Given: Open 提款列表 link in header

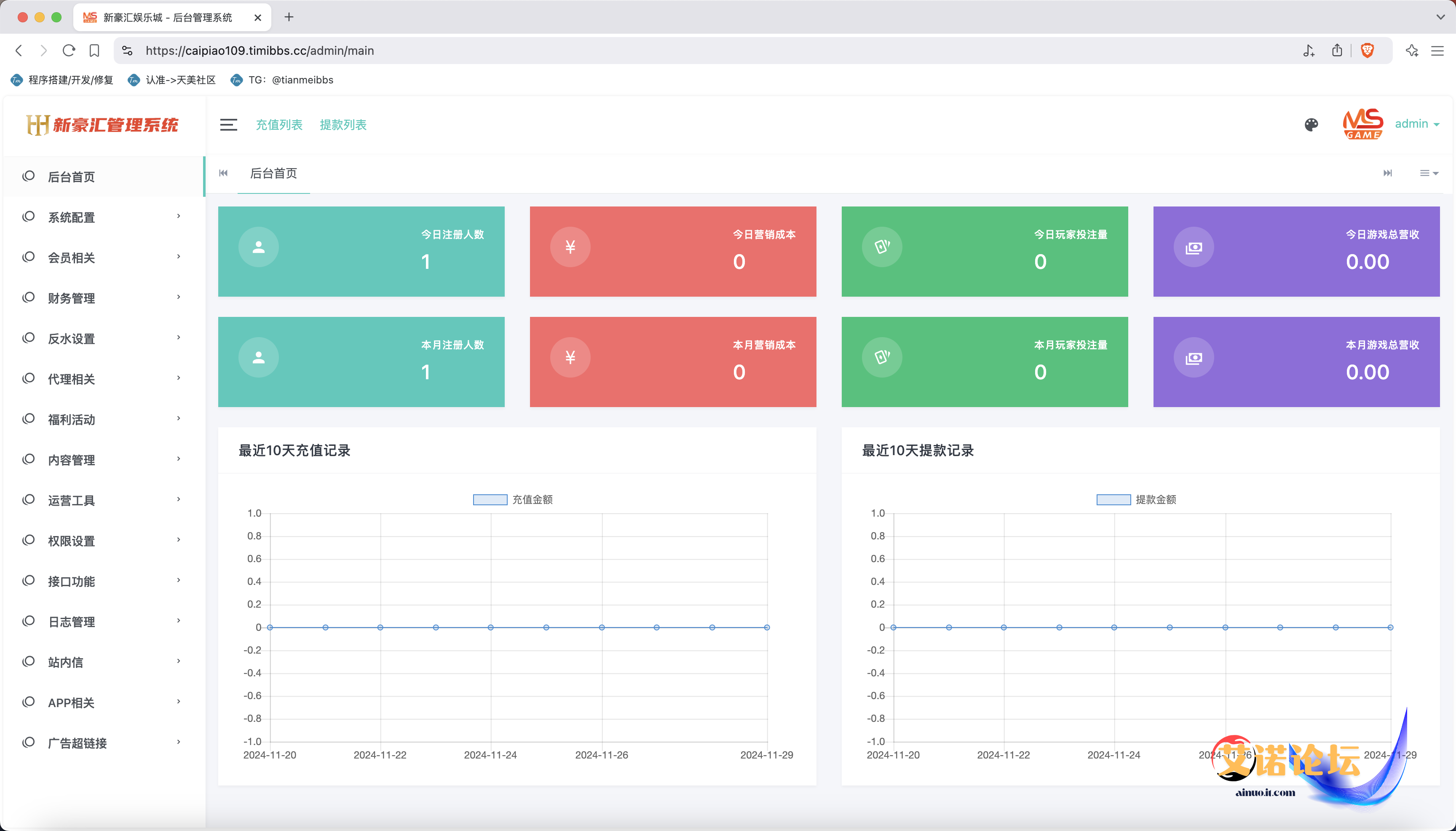Looking at the screenshot, I should point(343,124).
